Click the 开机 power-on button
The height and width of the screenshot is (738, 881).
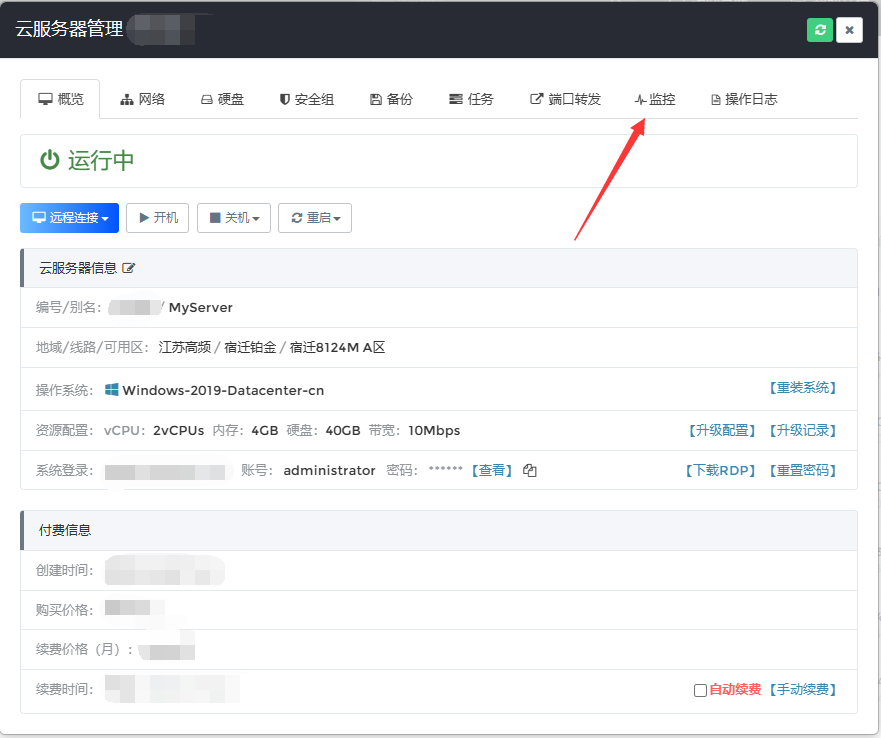[x=157, y=218]
